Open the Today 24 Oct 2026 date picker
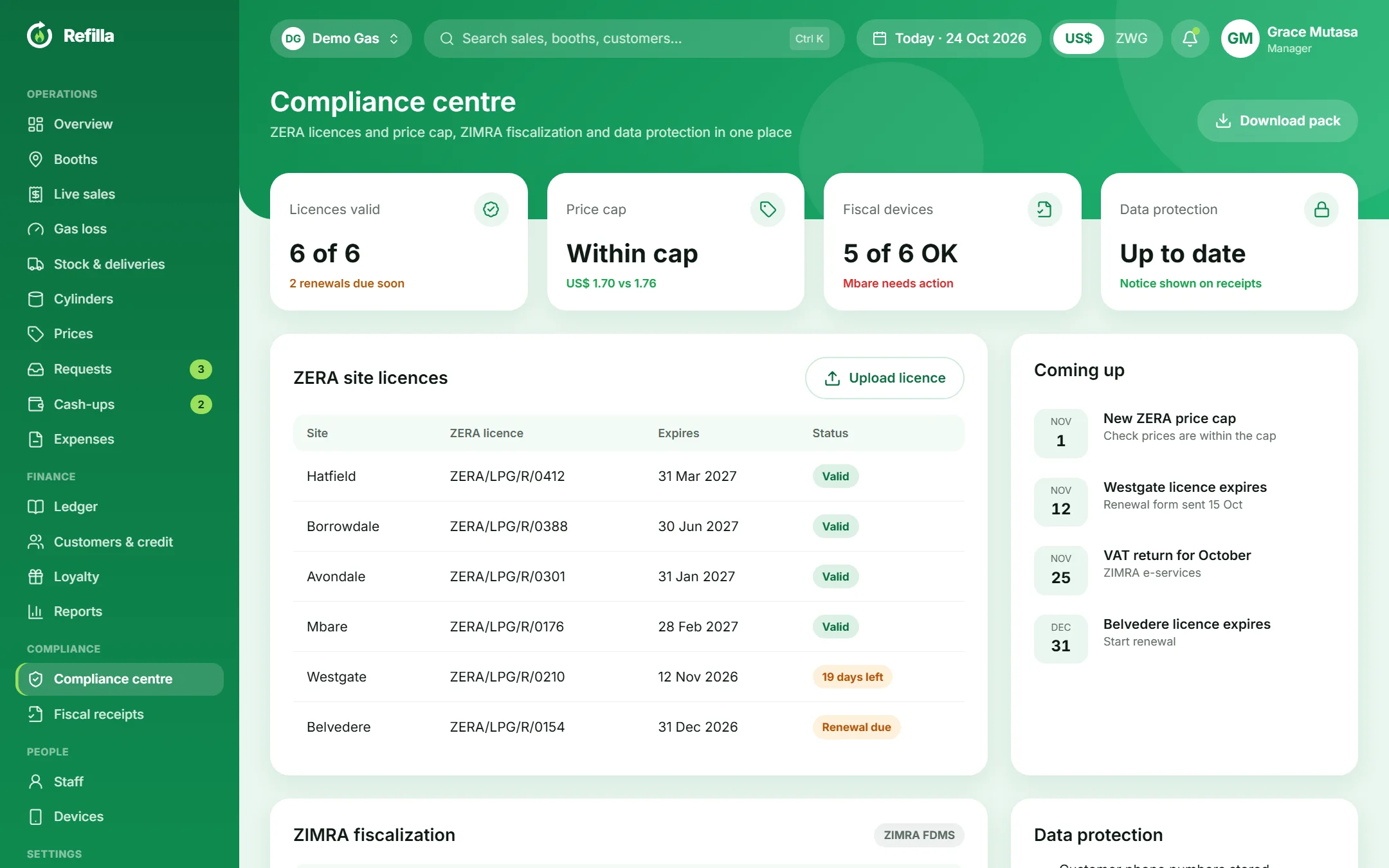This screenshot has height=868, width=1389. (x=949, y=39)
